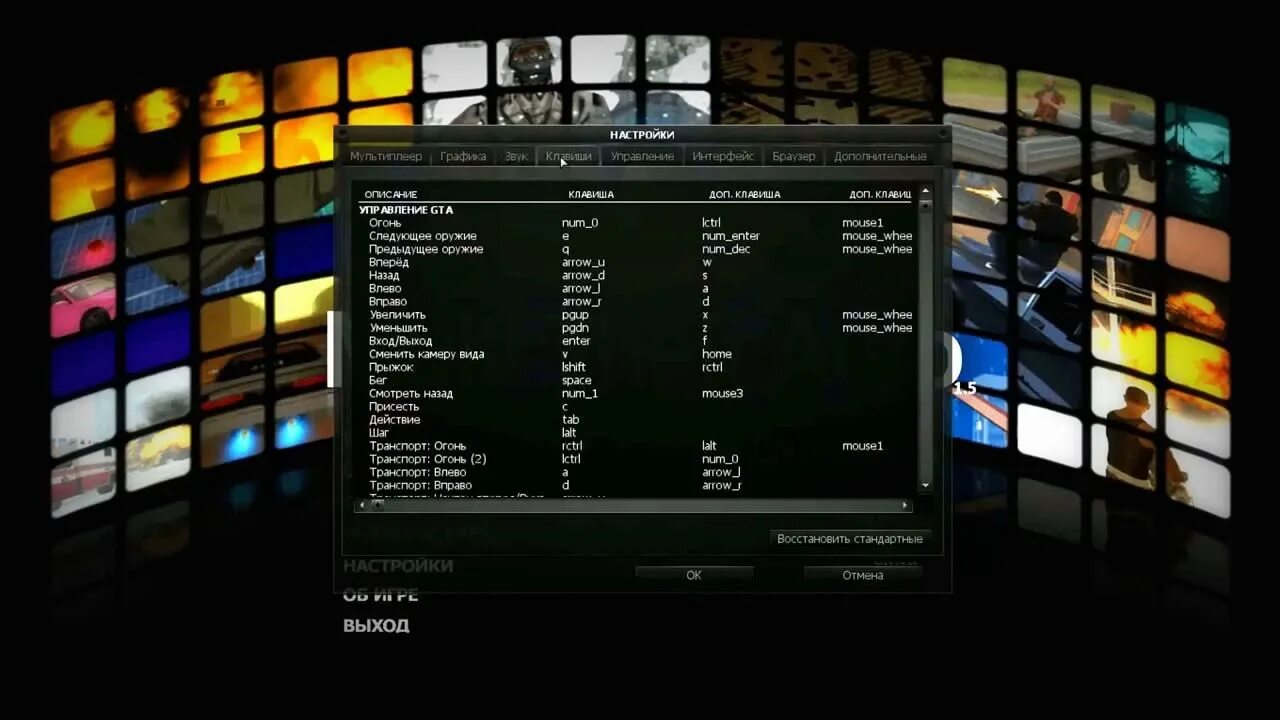Select the Присесть binding row
This screenshot has width=1280, height=720.
tap(636, 406)
